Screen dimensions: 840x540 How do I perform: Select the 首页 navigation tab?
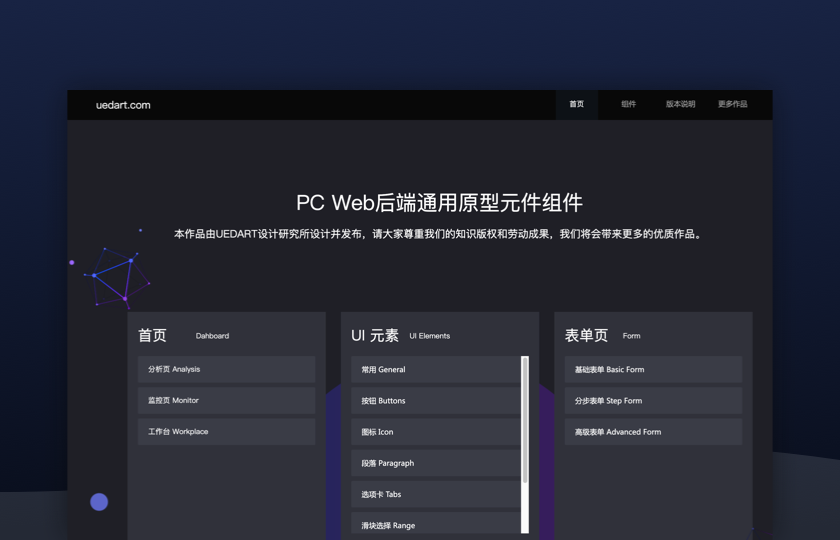click(576, 104)
